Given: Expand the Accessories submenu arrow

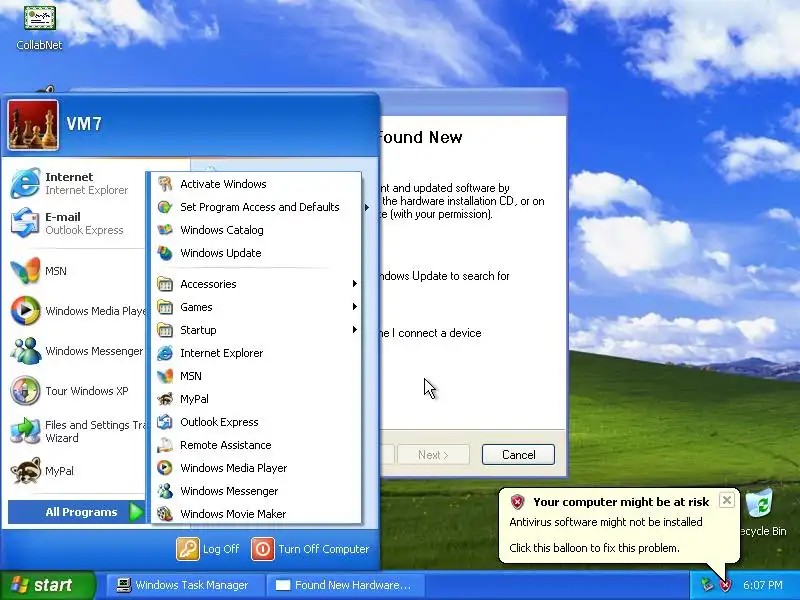Looking at the screenshot, I should (x=355, y=284).
